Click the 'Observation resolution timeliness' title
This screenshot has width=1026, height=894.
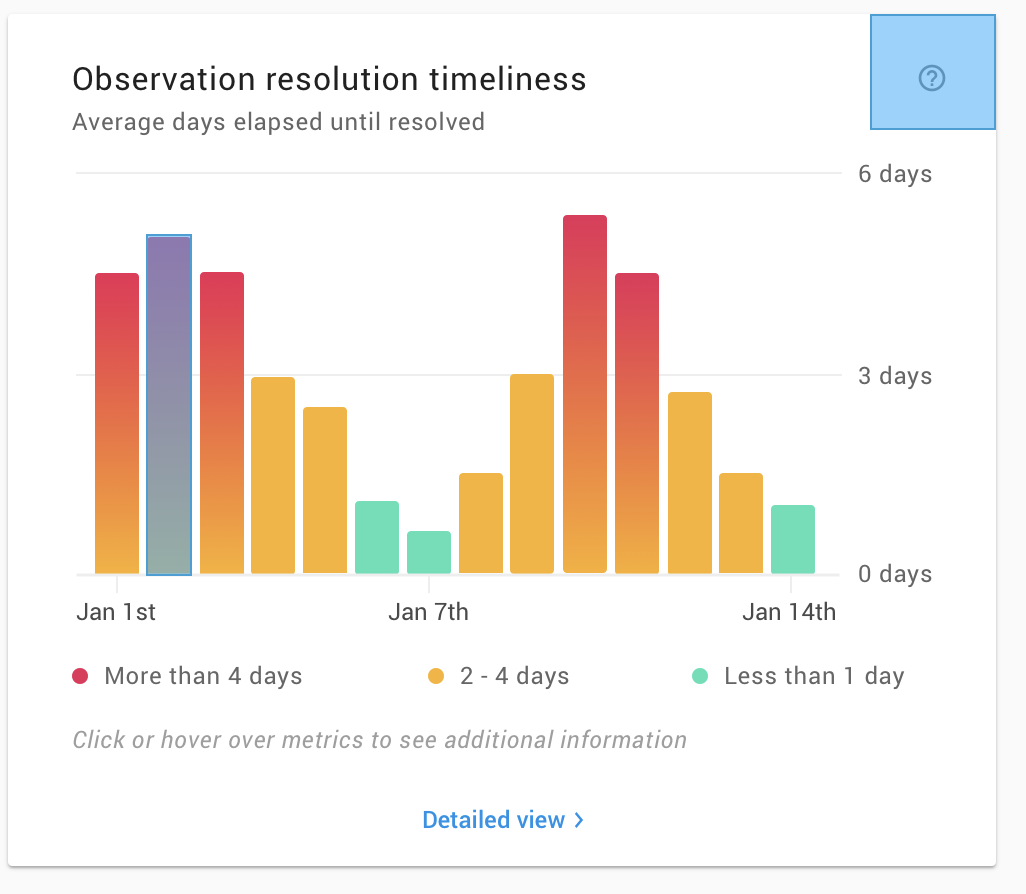point(328,79)
